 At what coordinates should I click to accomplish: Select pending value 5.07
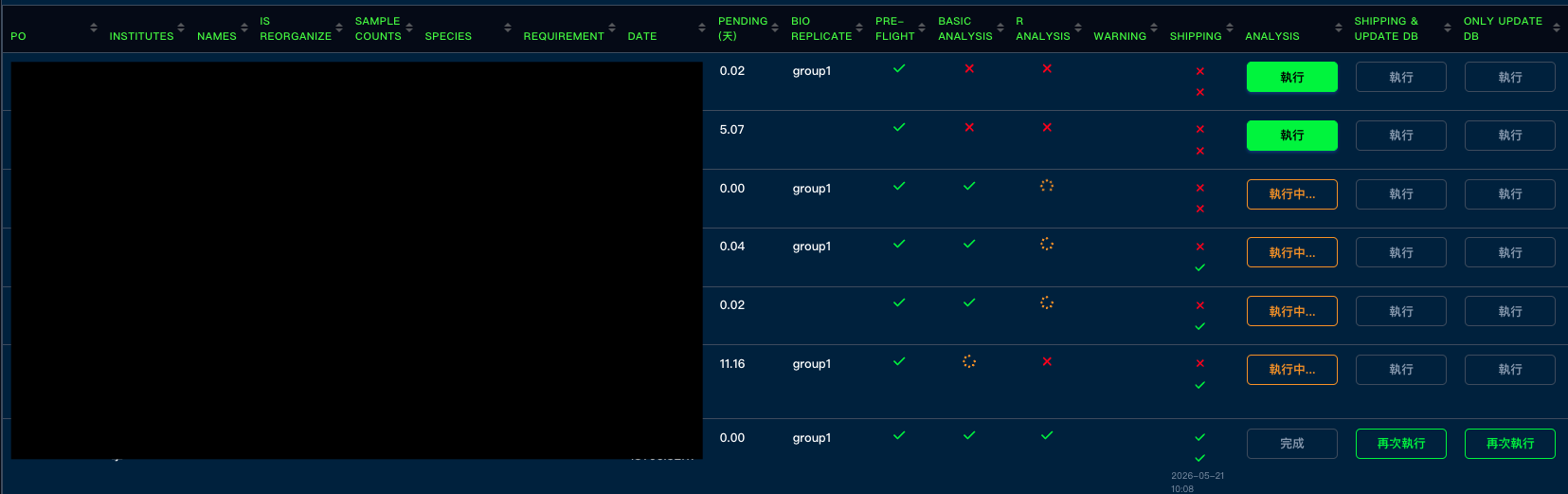tap(732, 130)
